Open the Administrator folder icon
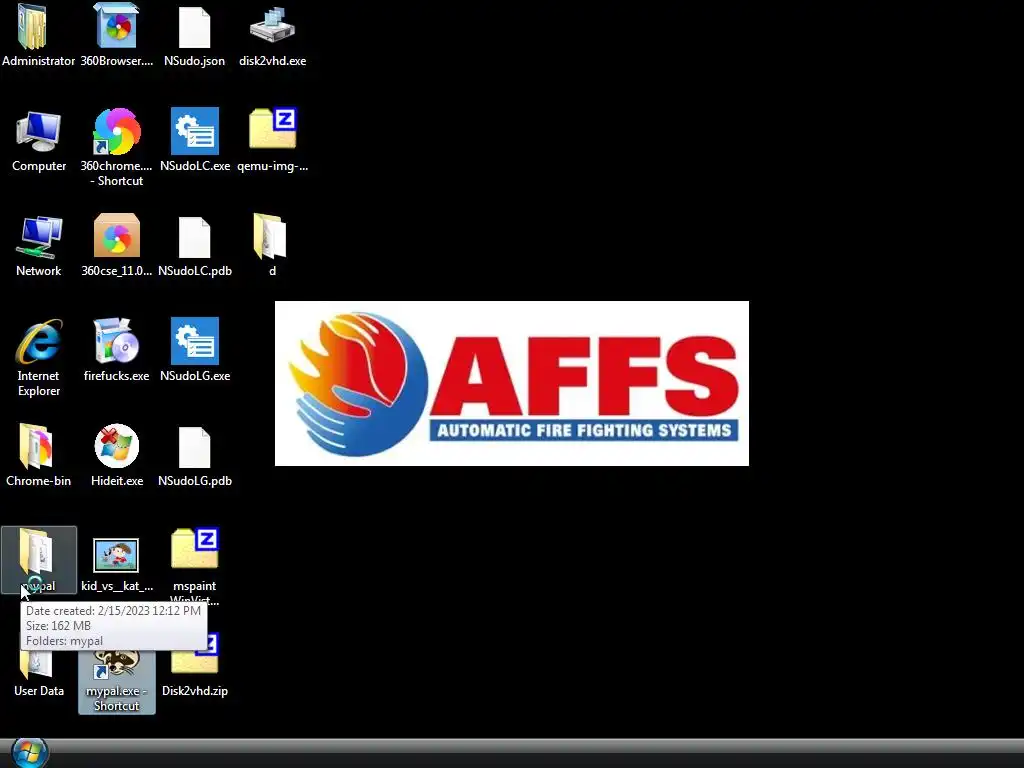 [x=33, y=26]
